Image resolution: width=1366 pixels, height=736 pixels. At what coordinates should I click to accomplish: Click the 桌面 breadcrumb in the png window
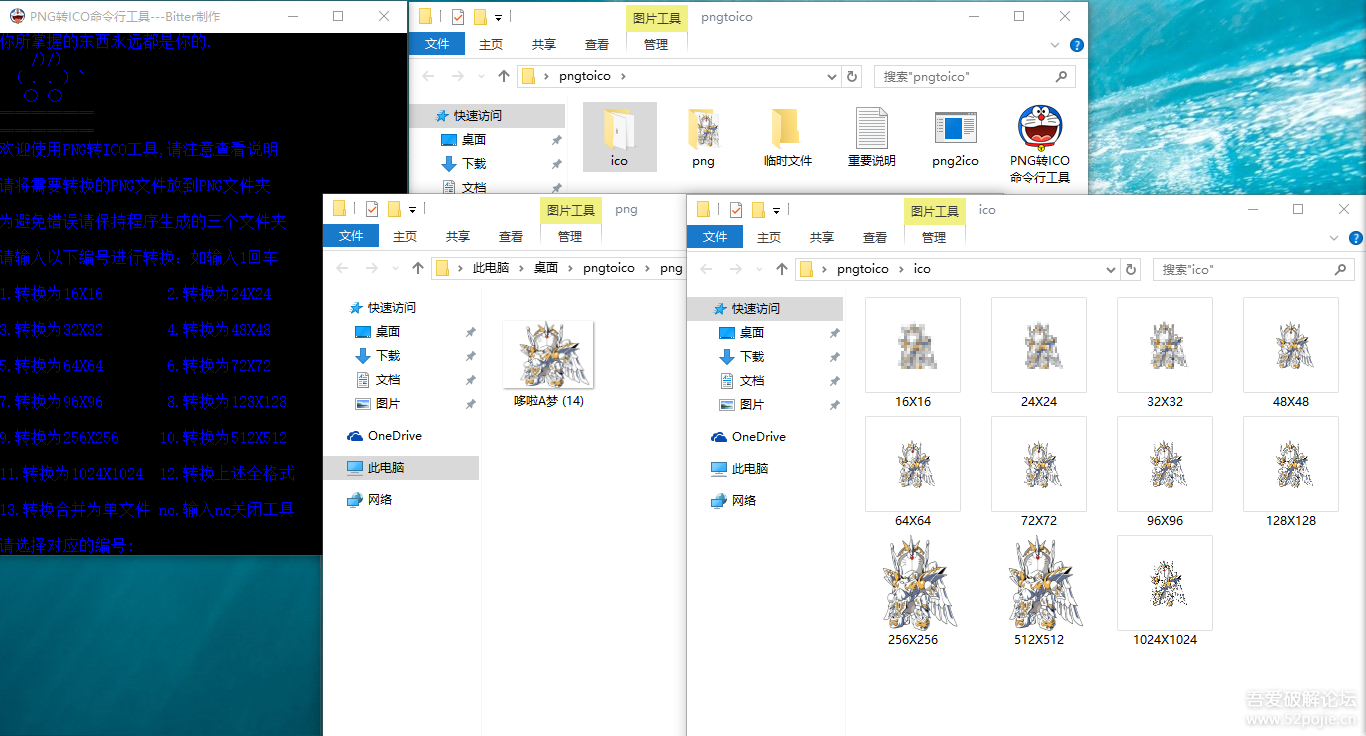pos(546,268)
